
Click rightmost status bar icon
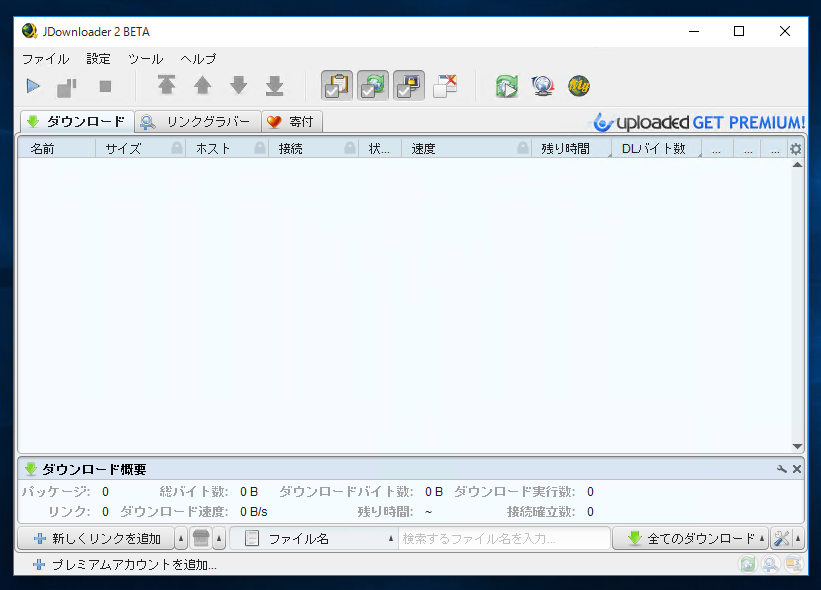(793, 564)
